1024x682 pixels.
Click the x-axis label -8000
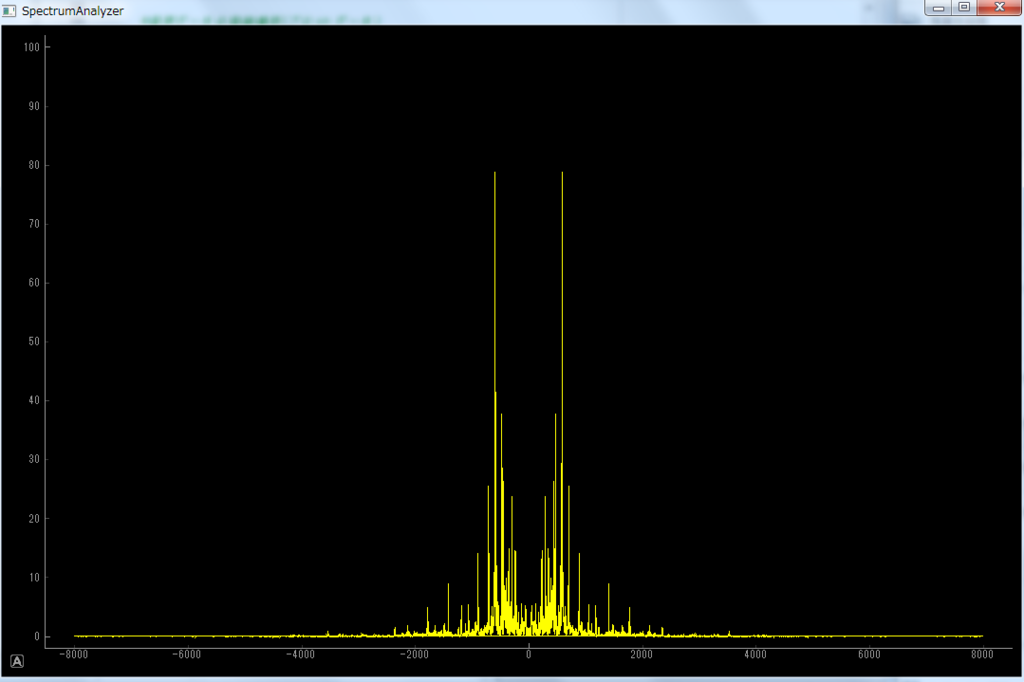(x=73, y=654)
